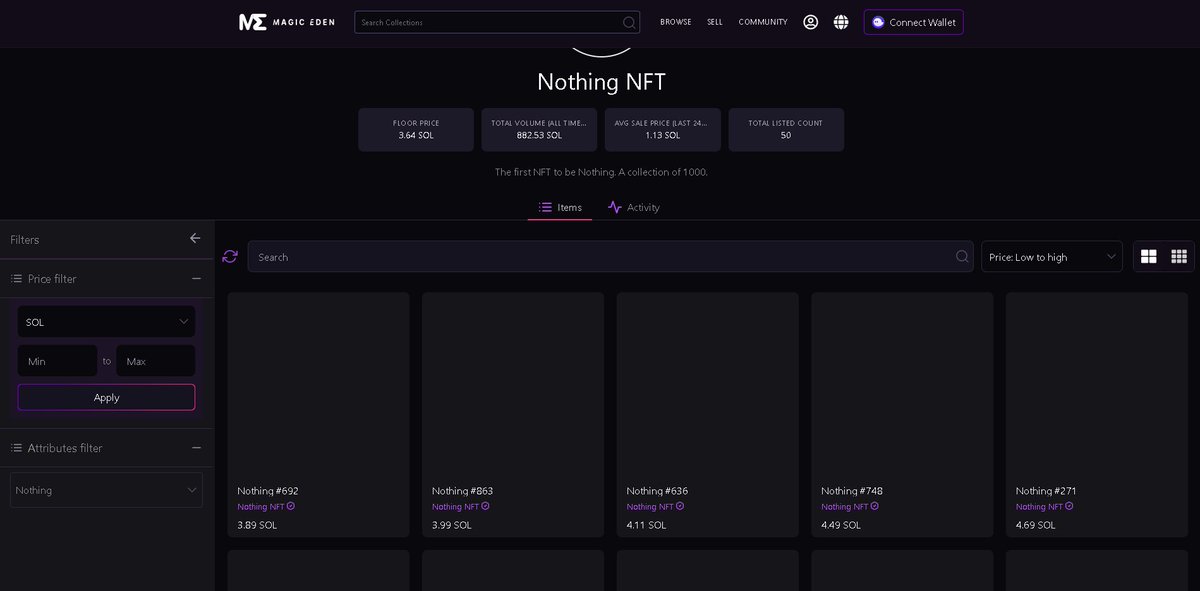This screenshot has width=1200, height=591.
Task: Click the 4.11 SOL price
Action: 647,525
